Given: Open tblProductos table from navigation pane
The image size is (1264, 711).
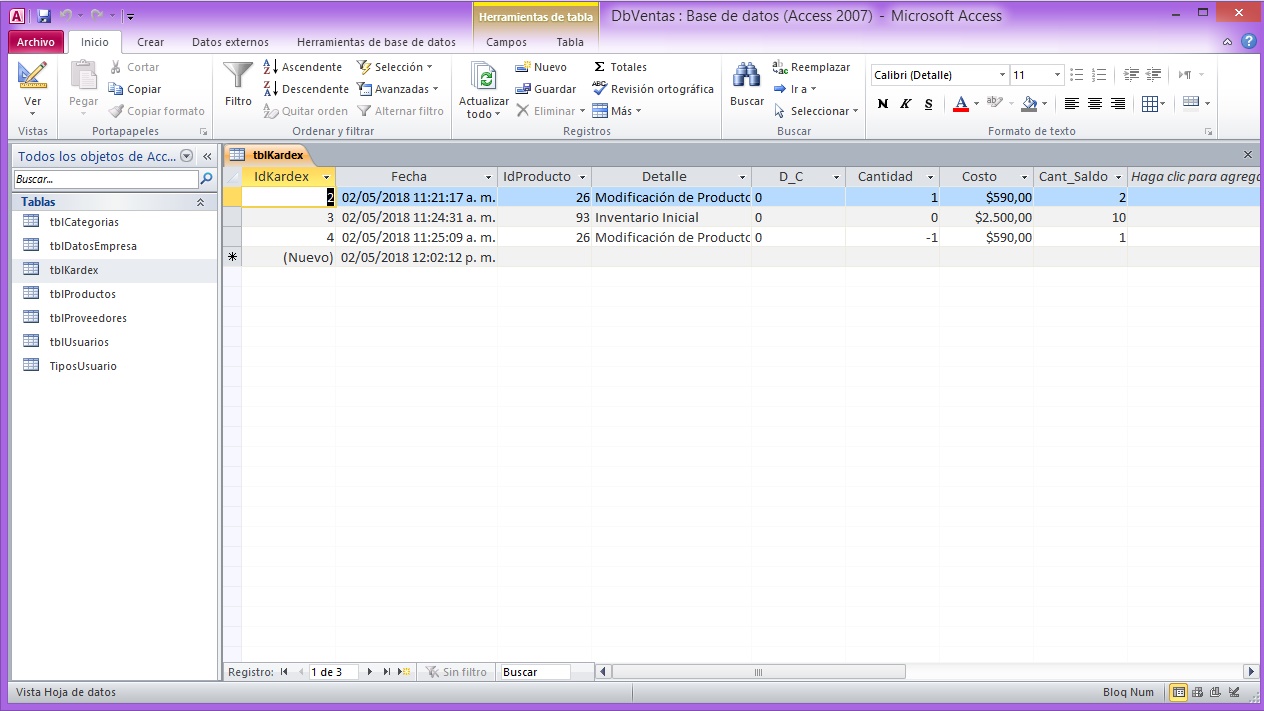Looking at the screenshot, I should [x=82, y=294].
